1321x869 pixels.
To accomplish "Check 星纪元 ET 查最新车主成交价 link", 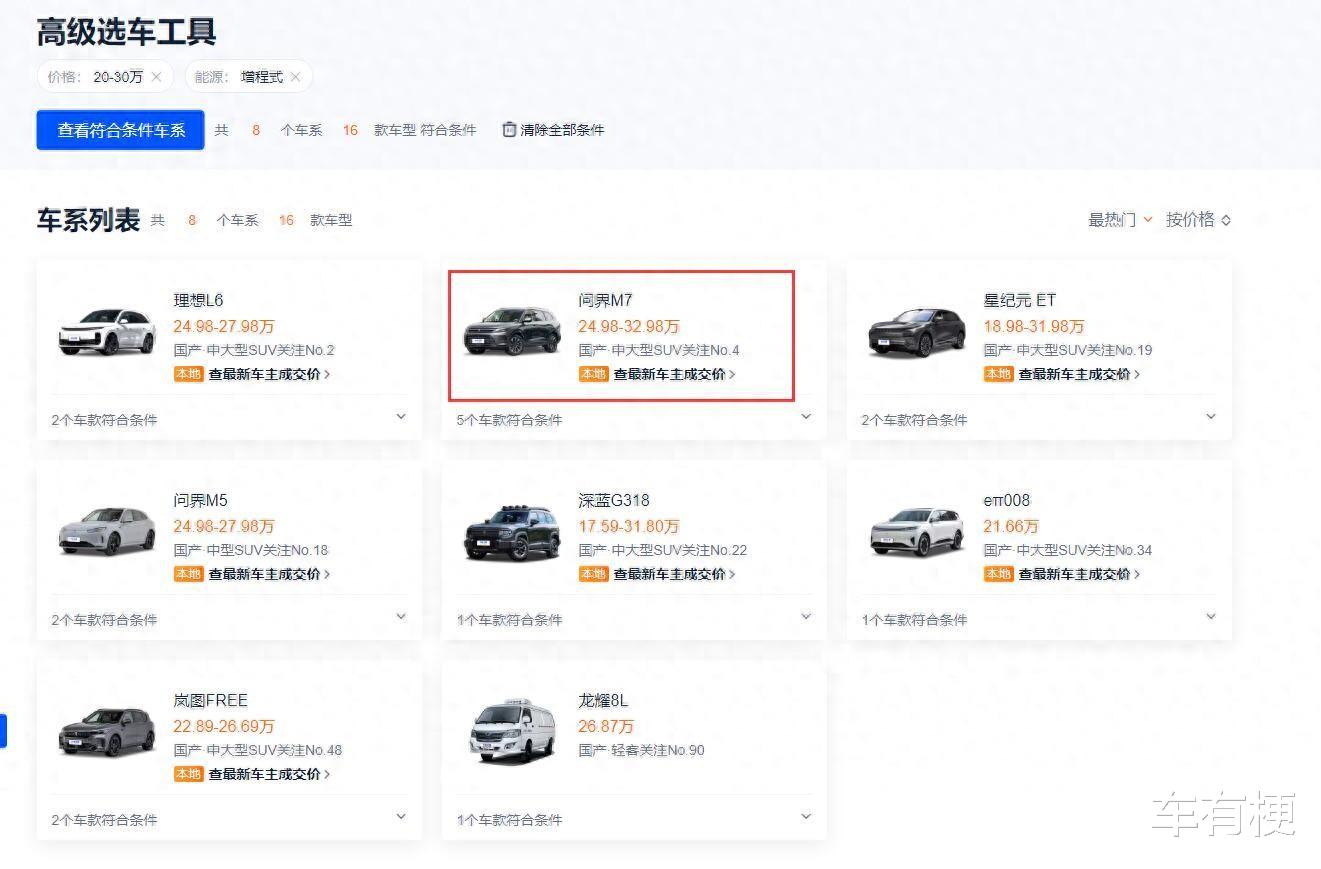I will click(x=1079, y=374).
